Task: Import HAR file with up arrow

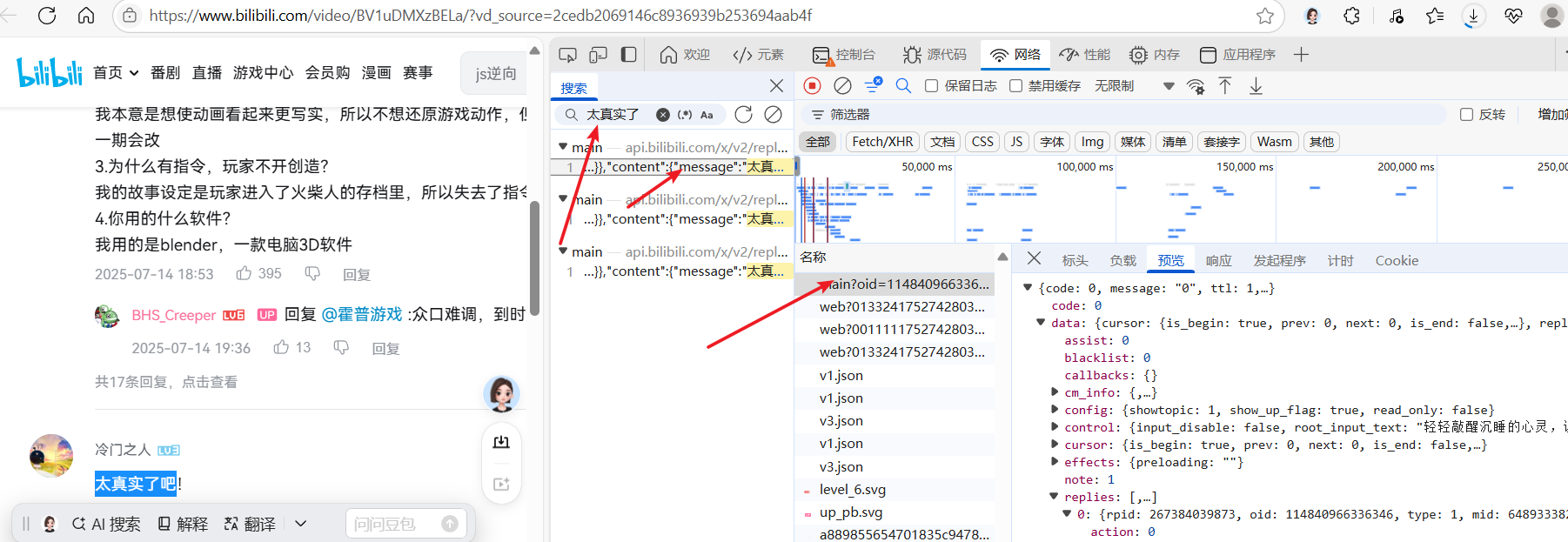Action: click(1225, 85)
